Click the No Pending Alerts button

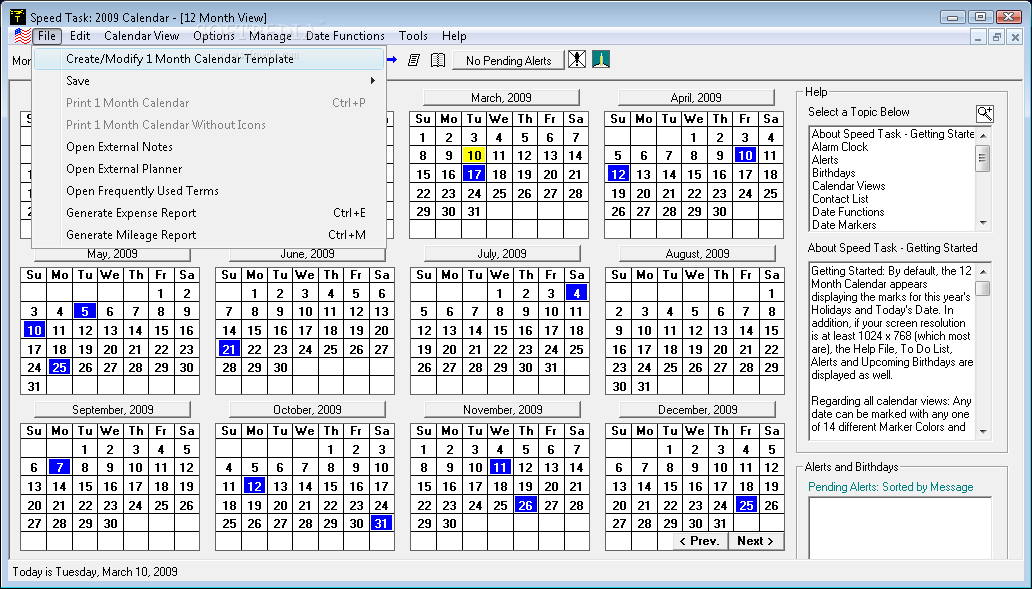click(x=508, y=61)
